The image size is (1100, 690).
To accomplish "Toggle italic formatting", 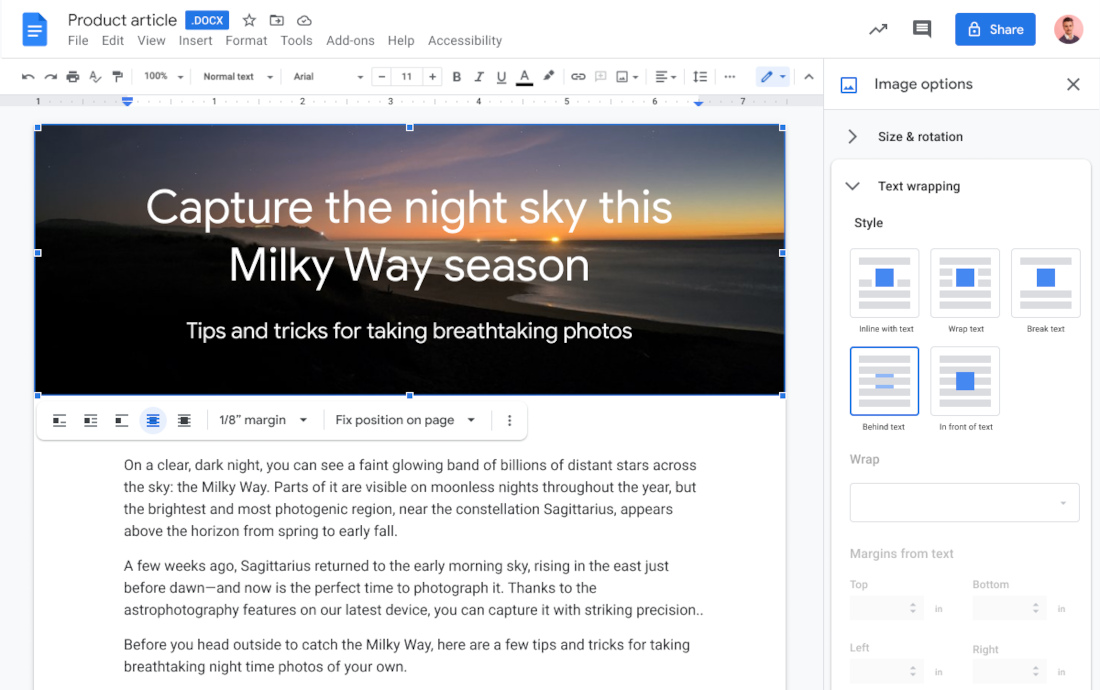I will point(479,76).
